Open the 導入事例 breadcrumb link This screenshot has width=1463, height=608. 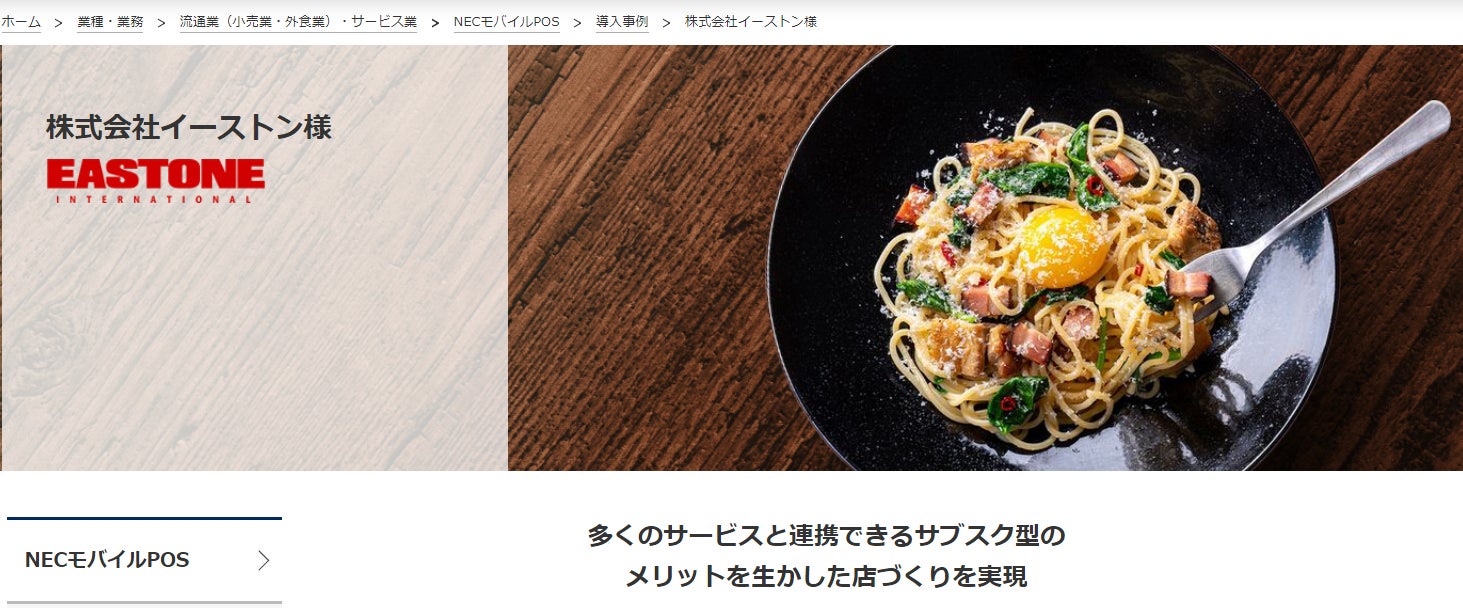click(622, 22)
